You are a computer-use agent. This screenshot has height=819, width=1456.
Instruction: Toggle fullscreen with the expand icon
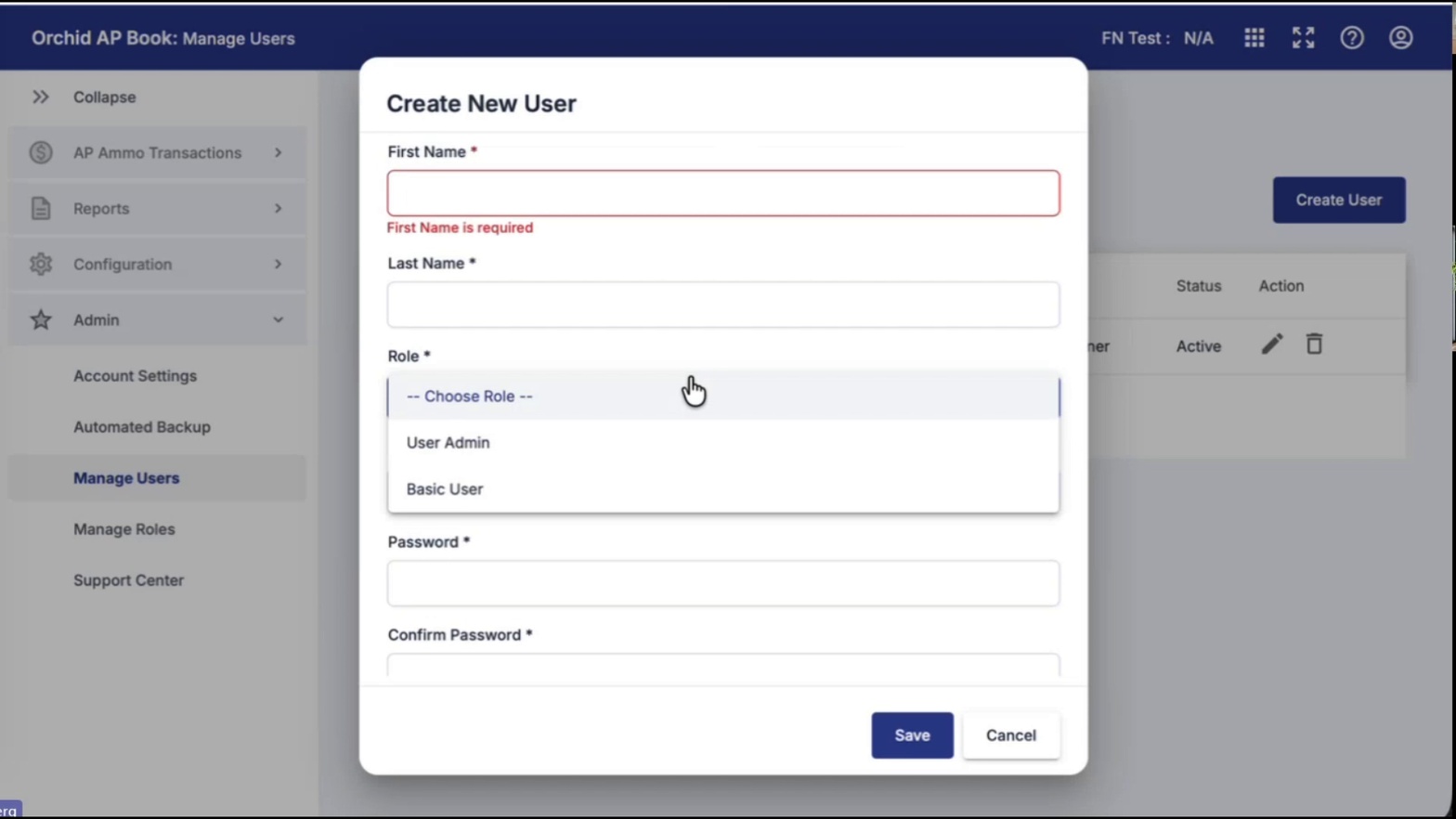pos(1303,37)
